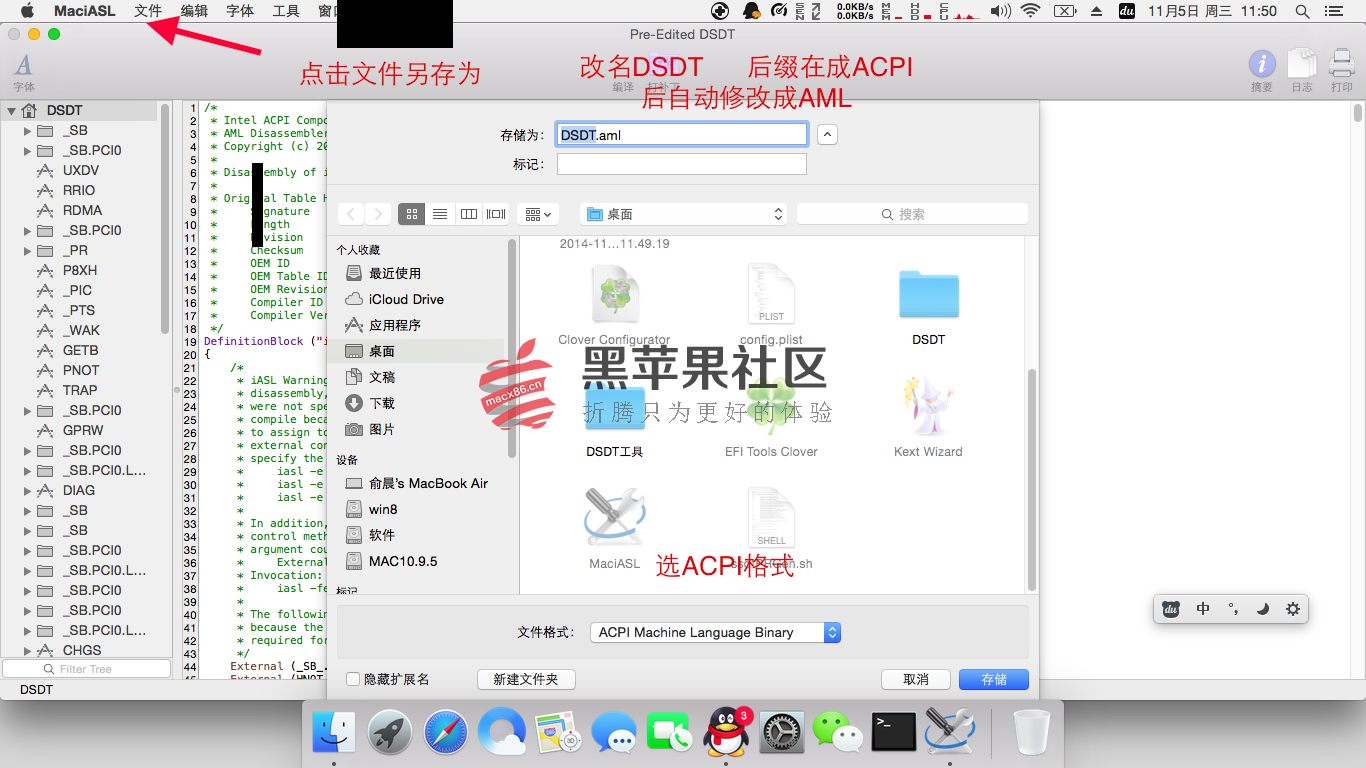Click the Wi-Fi status icon
Viewport: 1366px width, 768px height.
coord(1030,11)
